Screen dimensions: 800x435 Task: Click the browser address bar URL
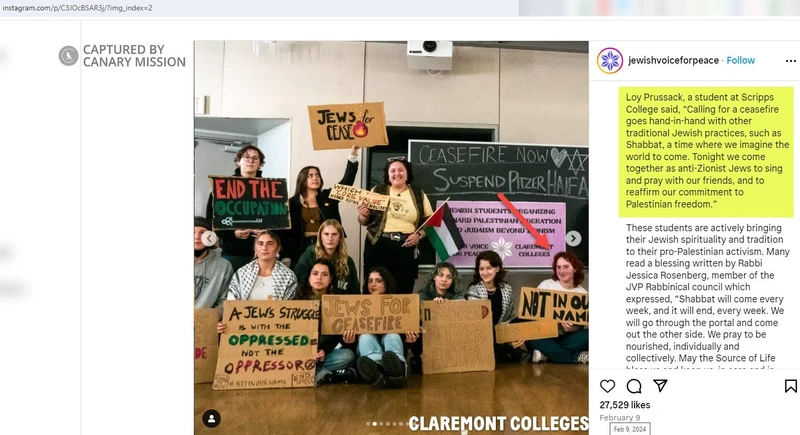pyautogui.click(x=78, y=8)
